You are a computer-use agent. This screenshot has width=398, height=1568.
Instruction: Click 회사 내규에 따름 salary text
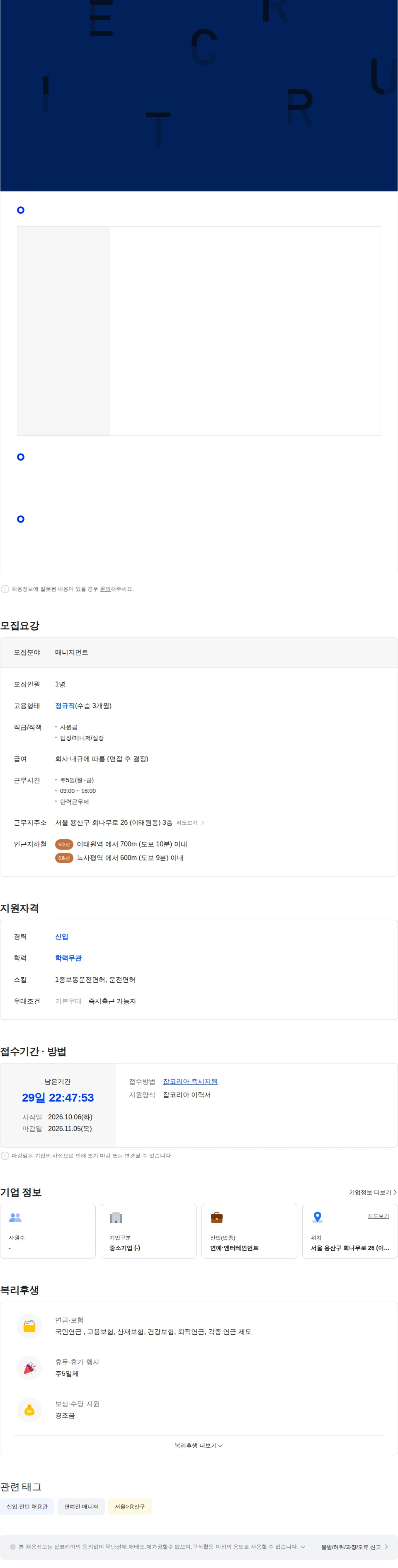pos(102,759)
